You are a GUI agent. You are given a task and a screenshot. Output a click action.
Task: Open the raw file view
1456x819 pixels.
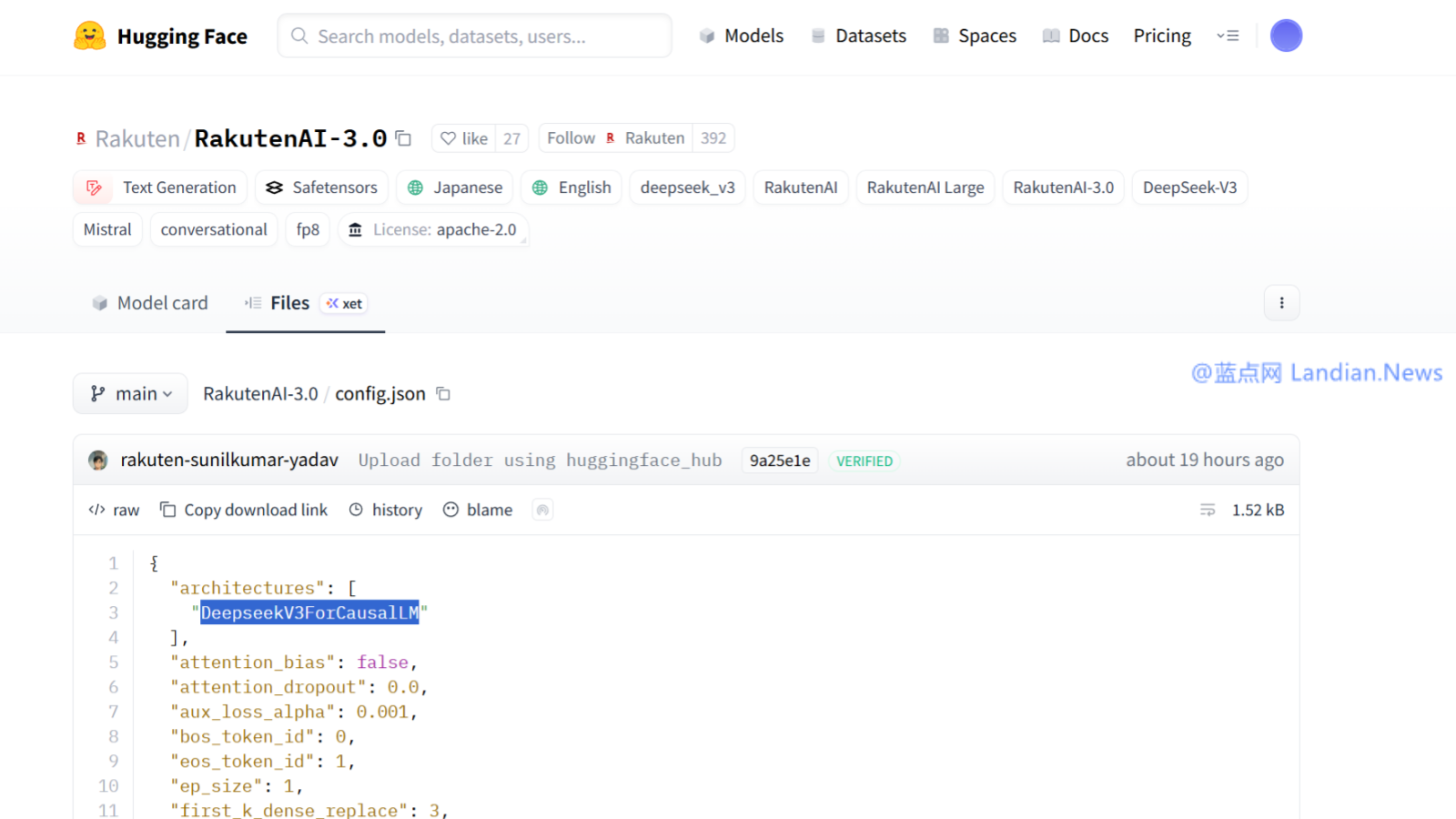click(114, 511)
